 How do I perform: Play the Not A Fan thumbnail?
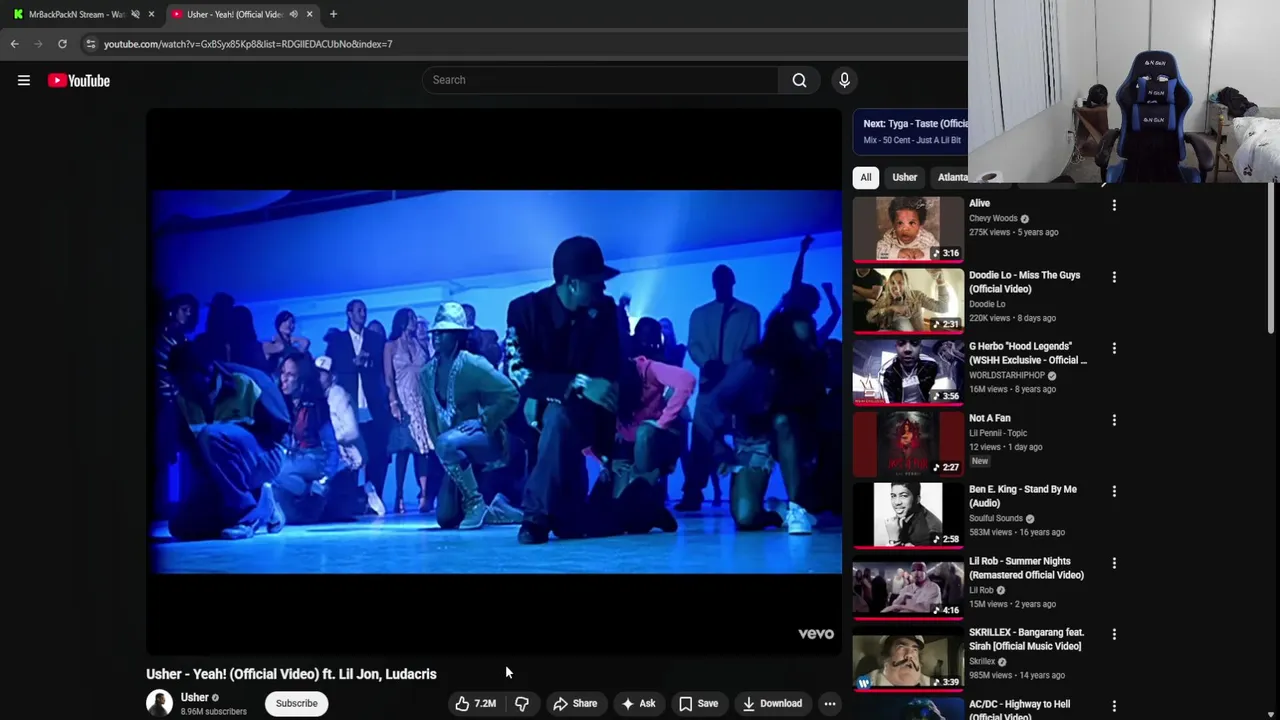pyautogui.click(x=908, y=443)
